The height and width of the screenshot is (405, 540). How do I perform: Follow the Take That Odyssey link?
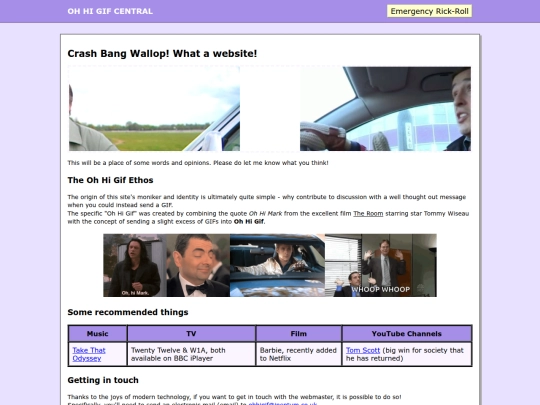point(89,354)
